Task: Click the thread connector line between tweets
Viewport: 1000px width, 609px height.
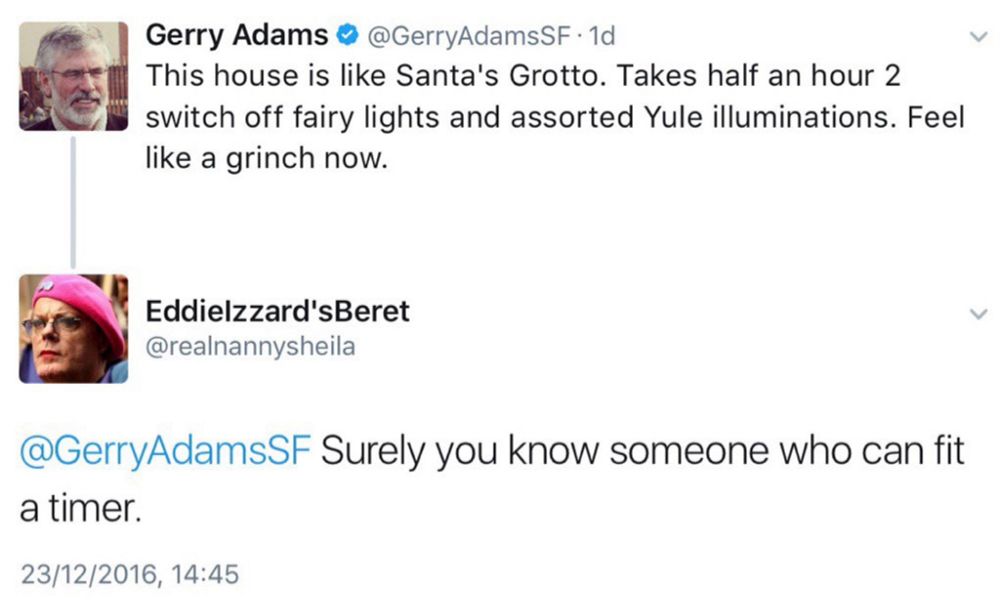Action: coord(73,200)
